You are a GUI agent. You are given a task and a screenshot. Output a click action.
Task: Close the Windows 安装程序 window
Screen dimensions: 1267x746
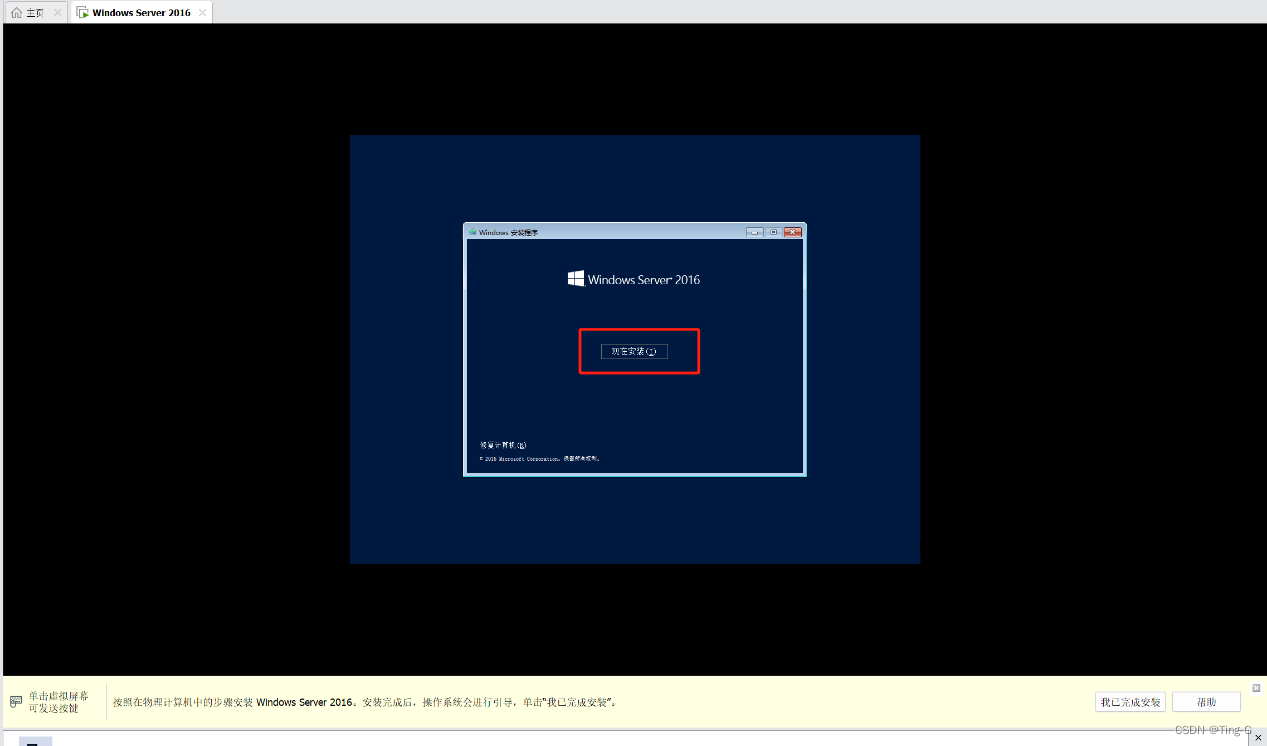tap(793, 232)
